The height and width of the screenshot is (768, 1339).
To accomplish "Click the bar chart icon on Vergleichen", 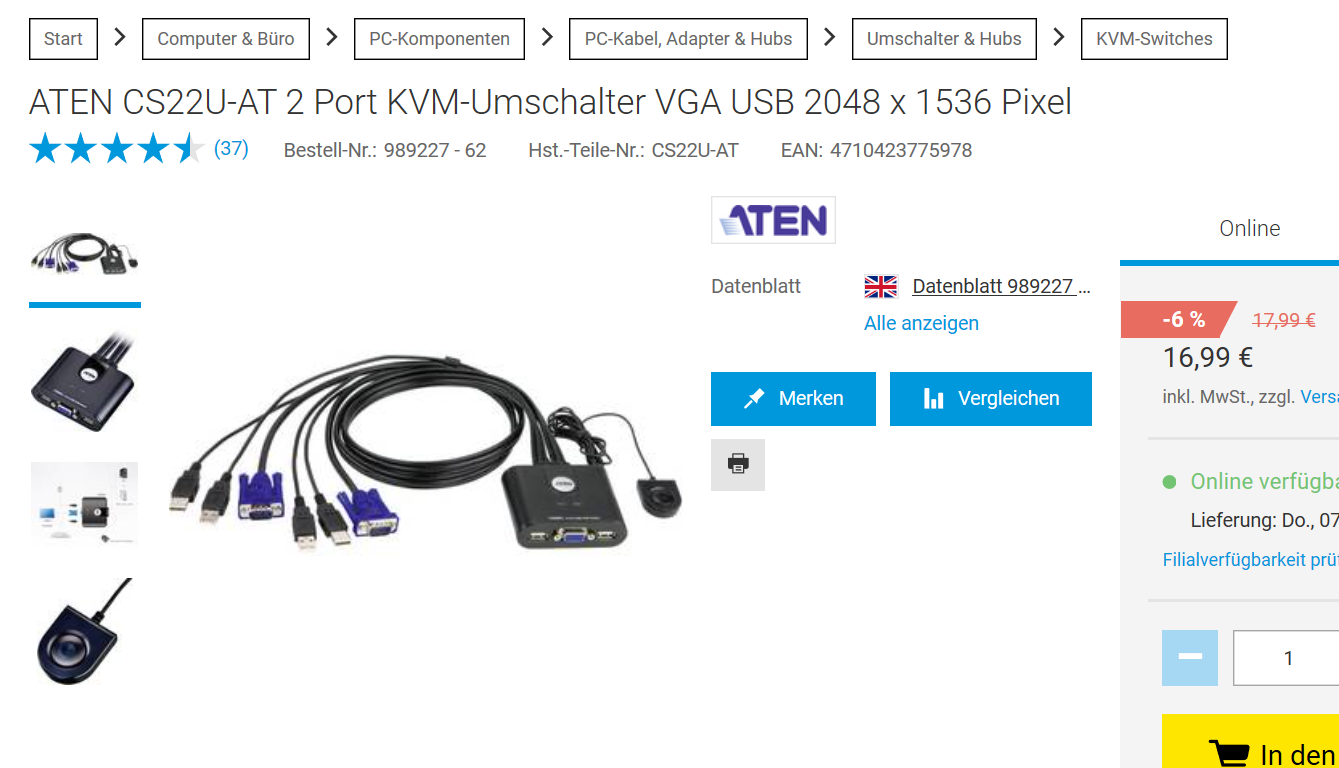I will coord(933,399).
